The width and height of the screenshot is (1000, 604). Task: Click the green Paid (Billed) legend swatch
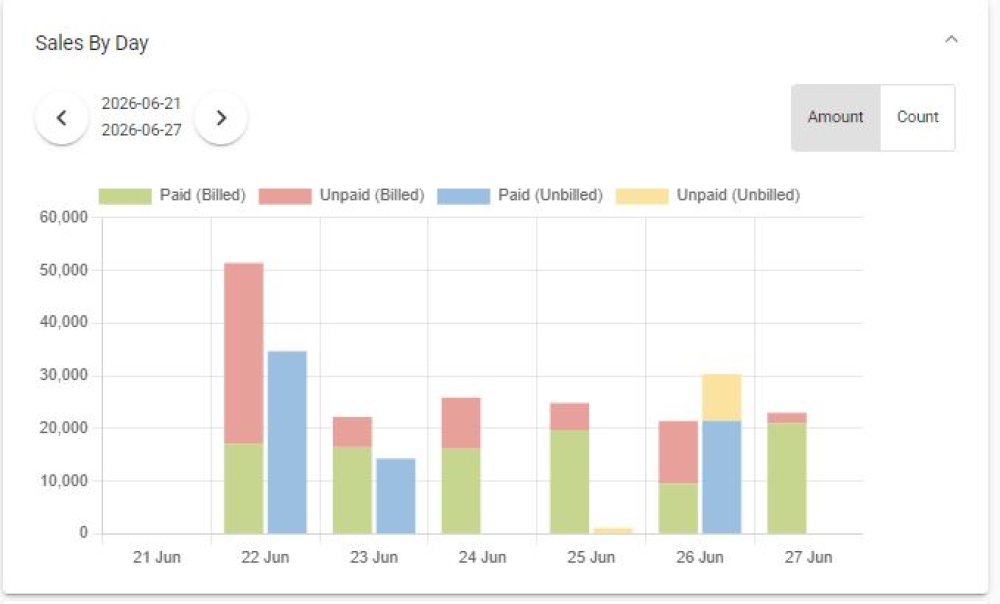[x=125, y=196]
